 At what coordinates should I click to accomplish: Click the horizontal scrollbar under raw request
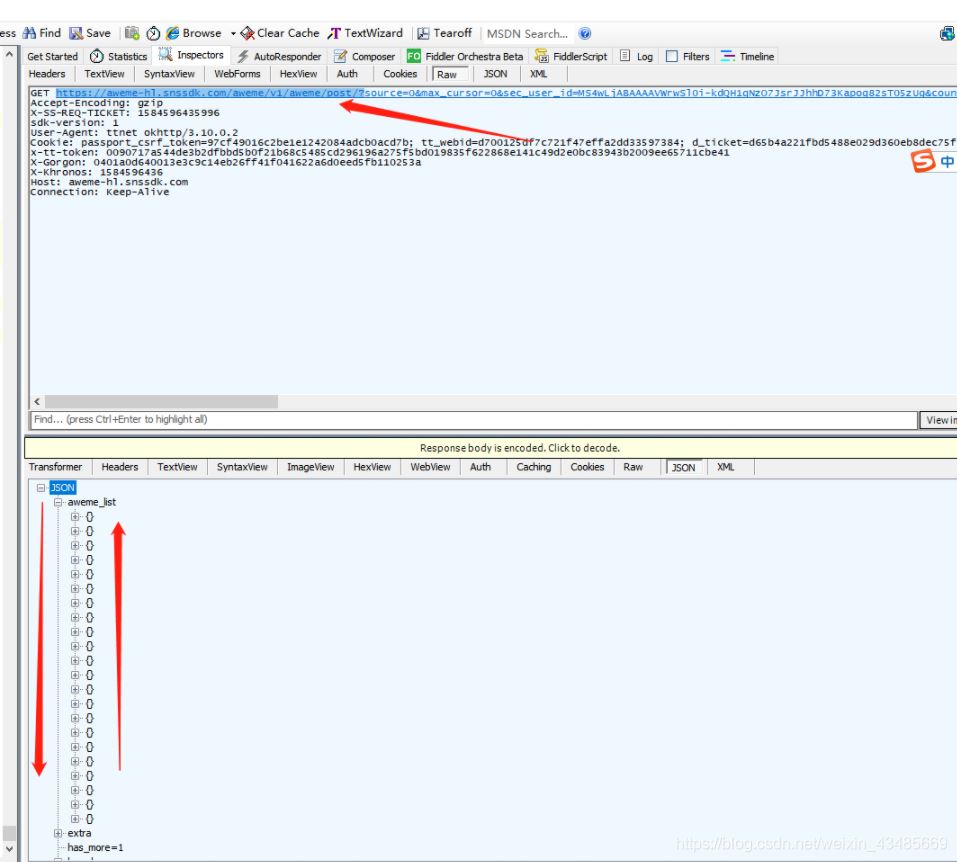point(160,401)
